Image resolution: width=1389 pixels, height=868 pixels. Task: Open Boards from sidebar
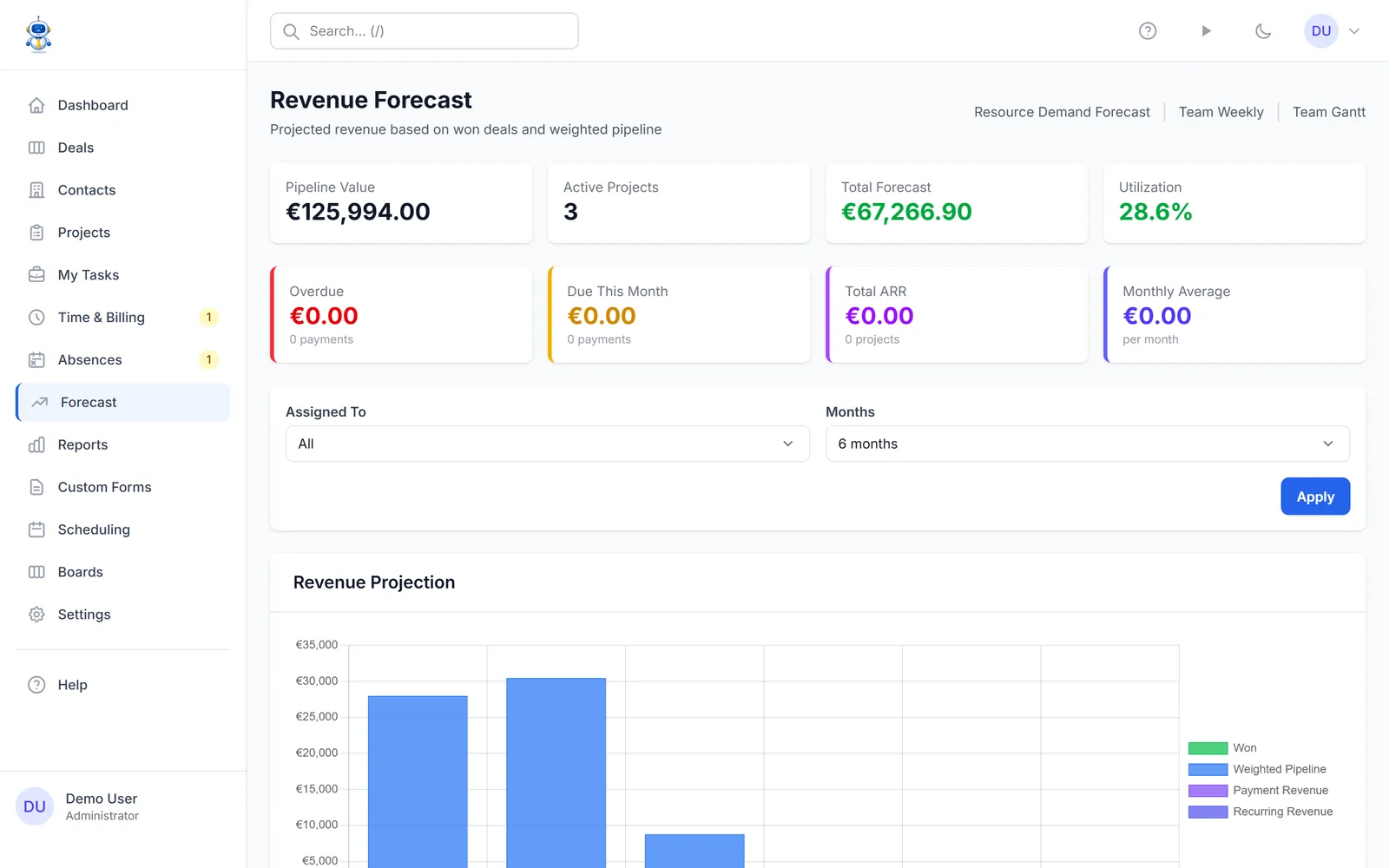[x=122, y=572]
